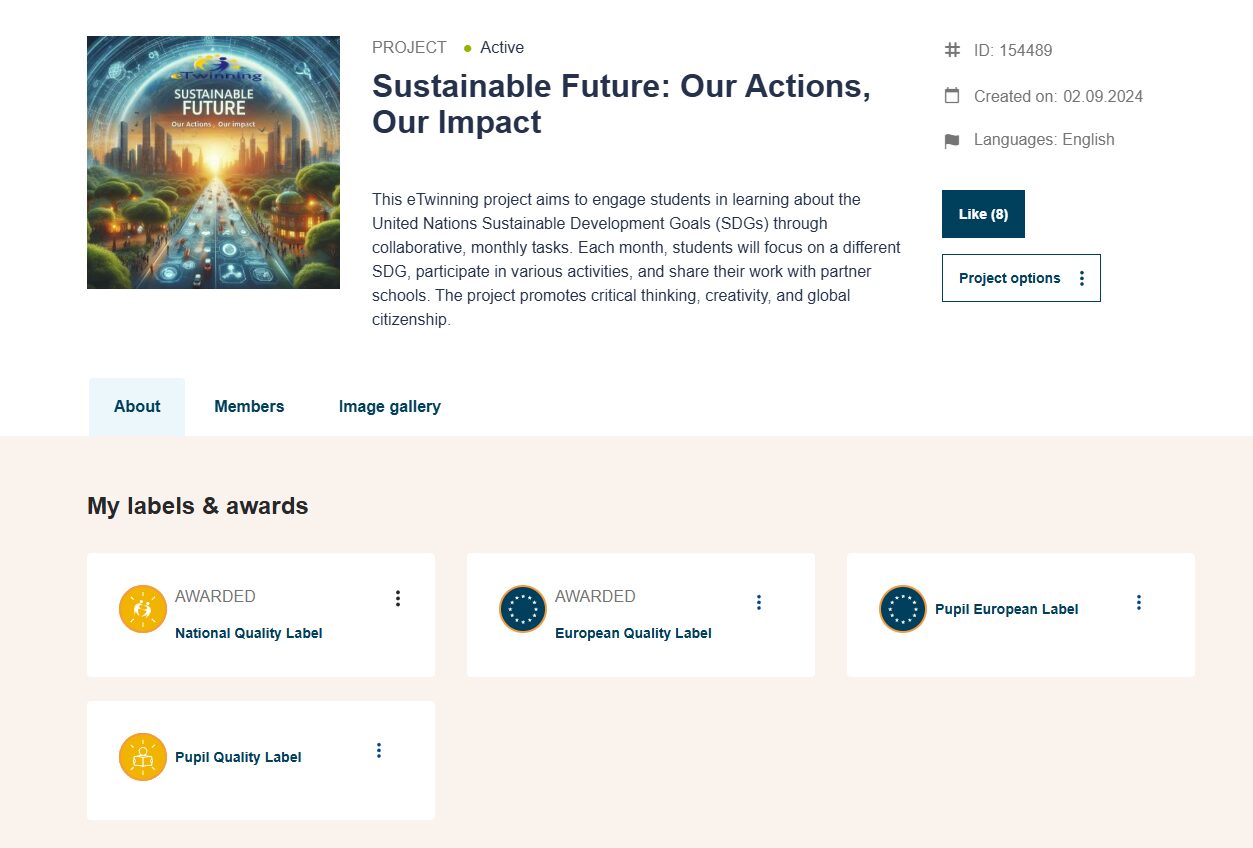Select the About tab
The width and height of the screenshot is (1253, 848).
pos(137,406)
